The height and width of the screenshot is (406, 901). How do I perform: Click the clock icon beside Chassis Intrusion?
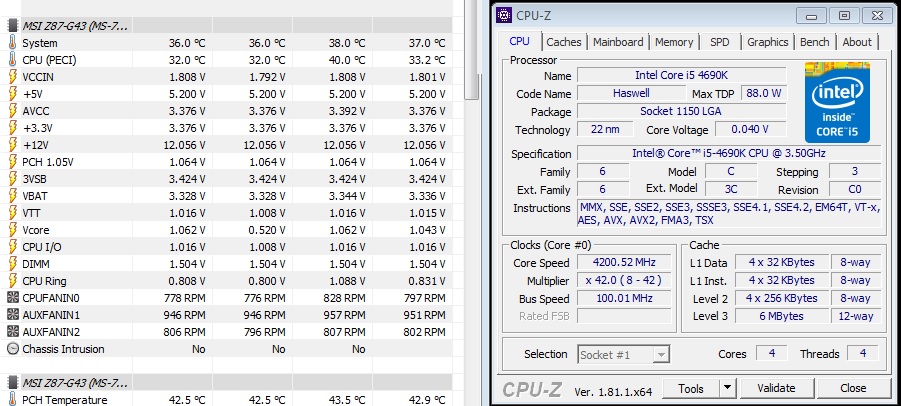coord(13,349)
